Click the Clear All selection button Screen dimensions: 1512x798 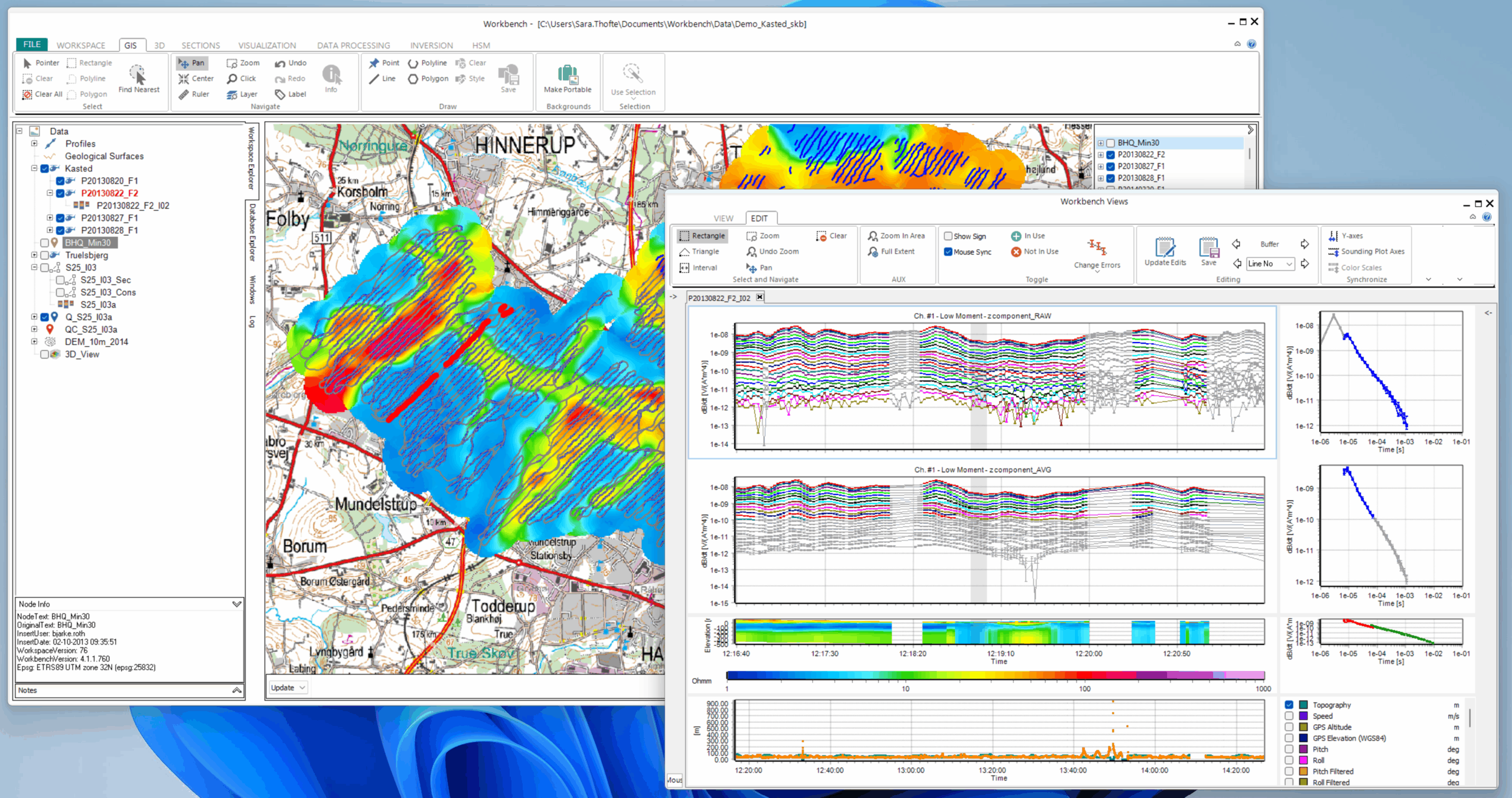click(x=43, y=94)
